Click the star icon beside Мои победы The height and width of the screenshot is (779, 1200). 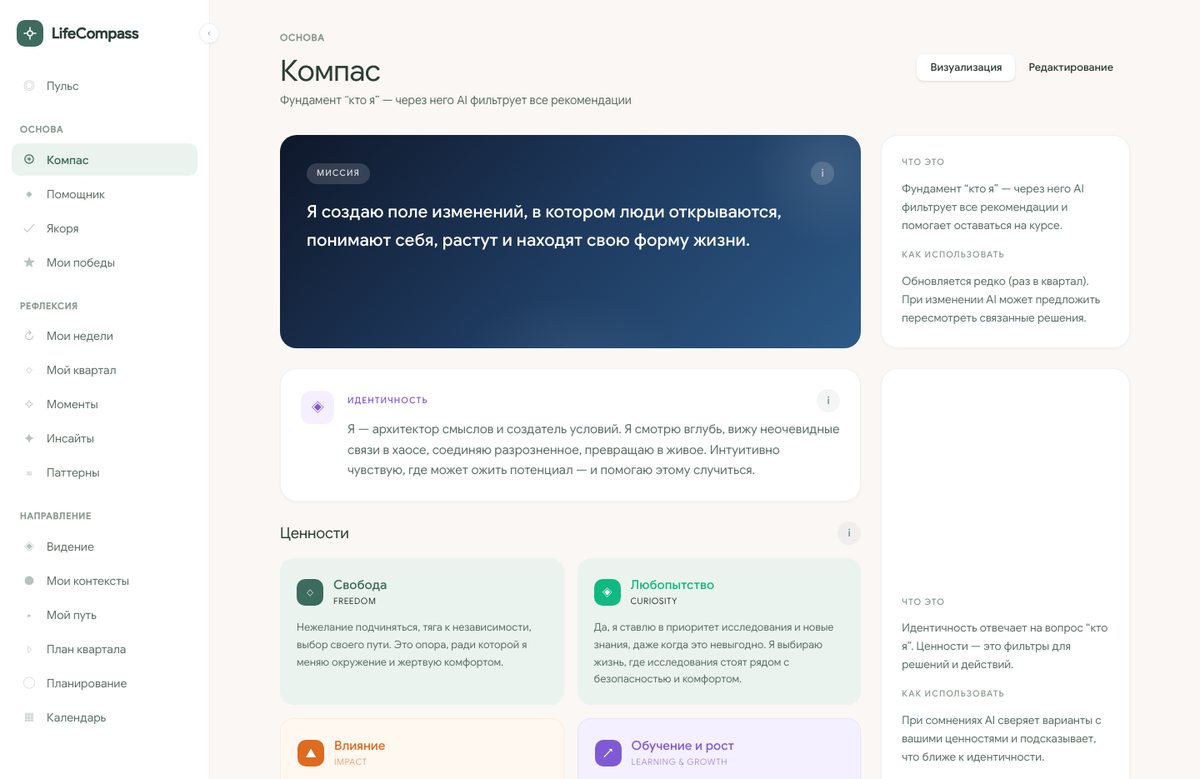click(29, 262)
